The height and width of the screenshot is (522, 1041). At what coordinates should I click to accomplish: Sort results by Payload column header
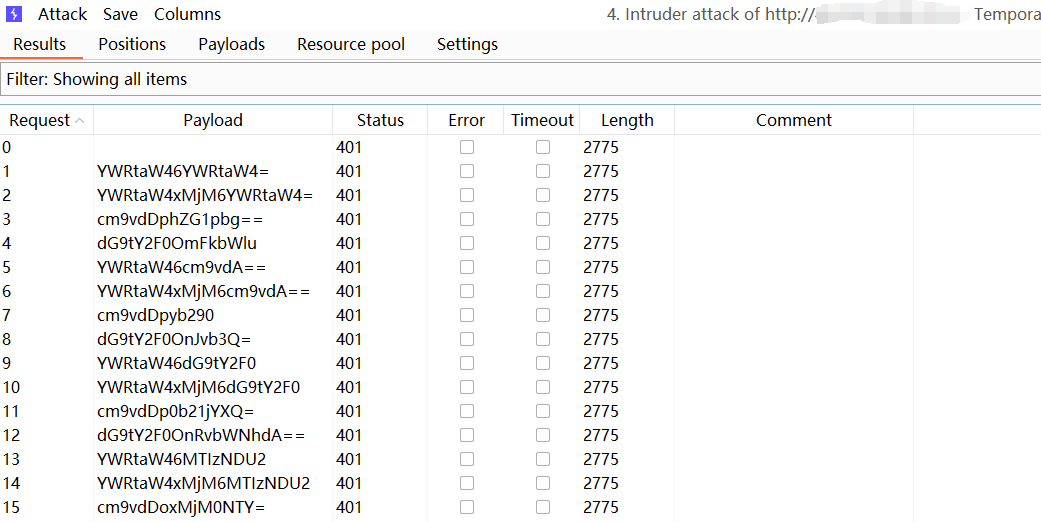212,120
